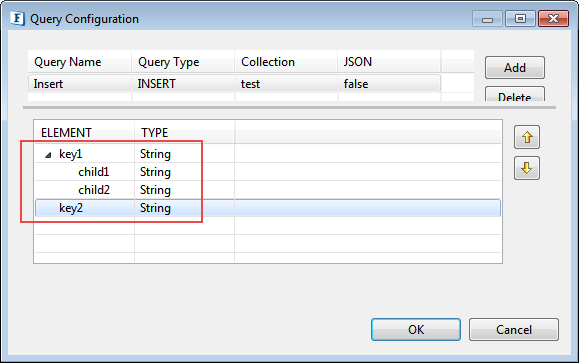Collapse the key1 tree node
Image resolution: width=579 pixels, height=363 pixels.
click(x=48, y=155)
